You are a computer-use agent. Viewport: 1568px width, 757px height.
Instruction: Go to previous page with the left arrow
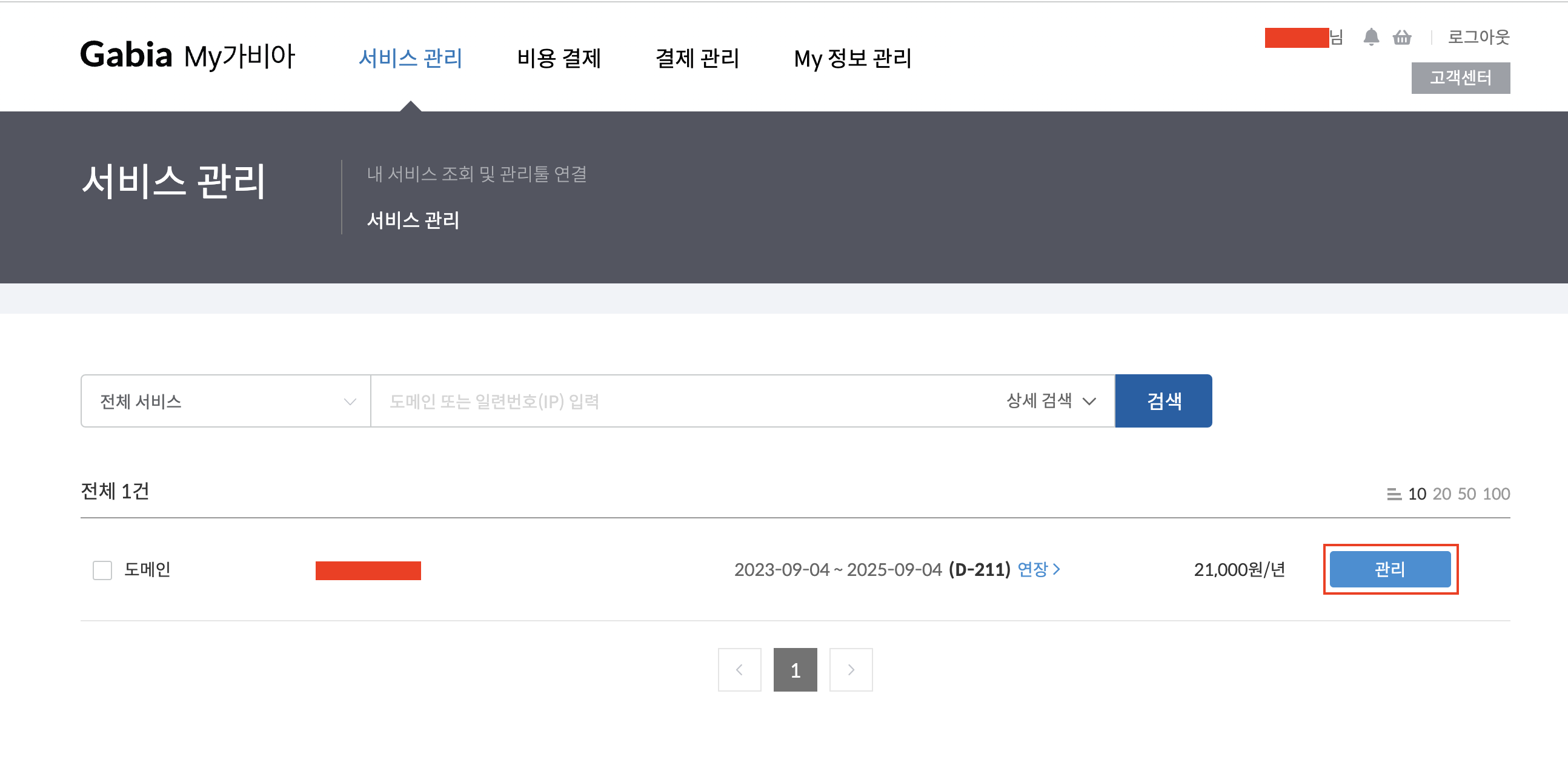tap(739, 669)
